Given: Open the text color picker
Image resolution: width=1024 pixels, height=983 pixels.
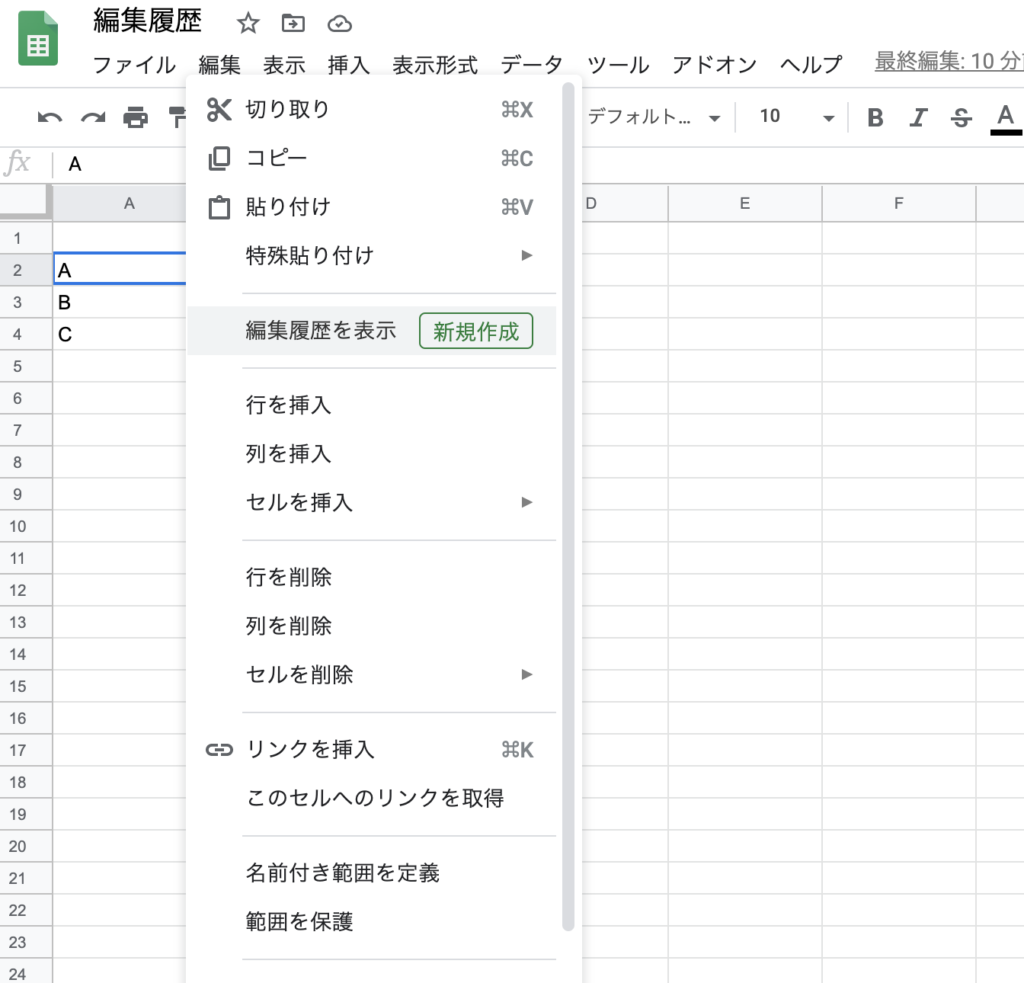Looking at the screenshot, I should (x=1006, y=118).
